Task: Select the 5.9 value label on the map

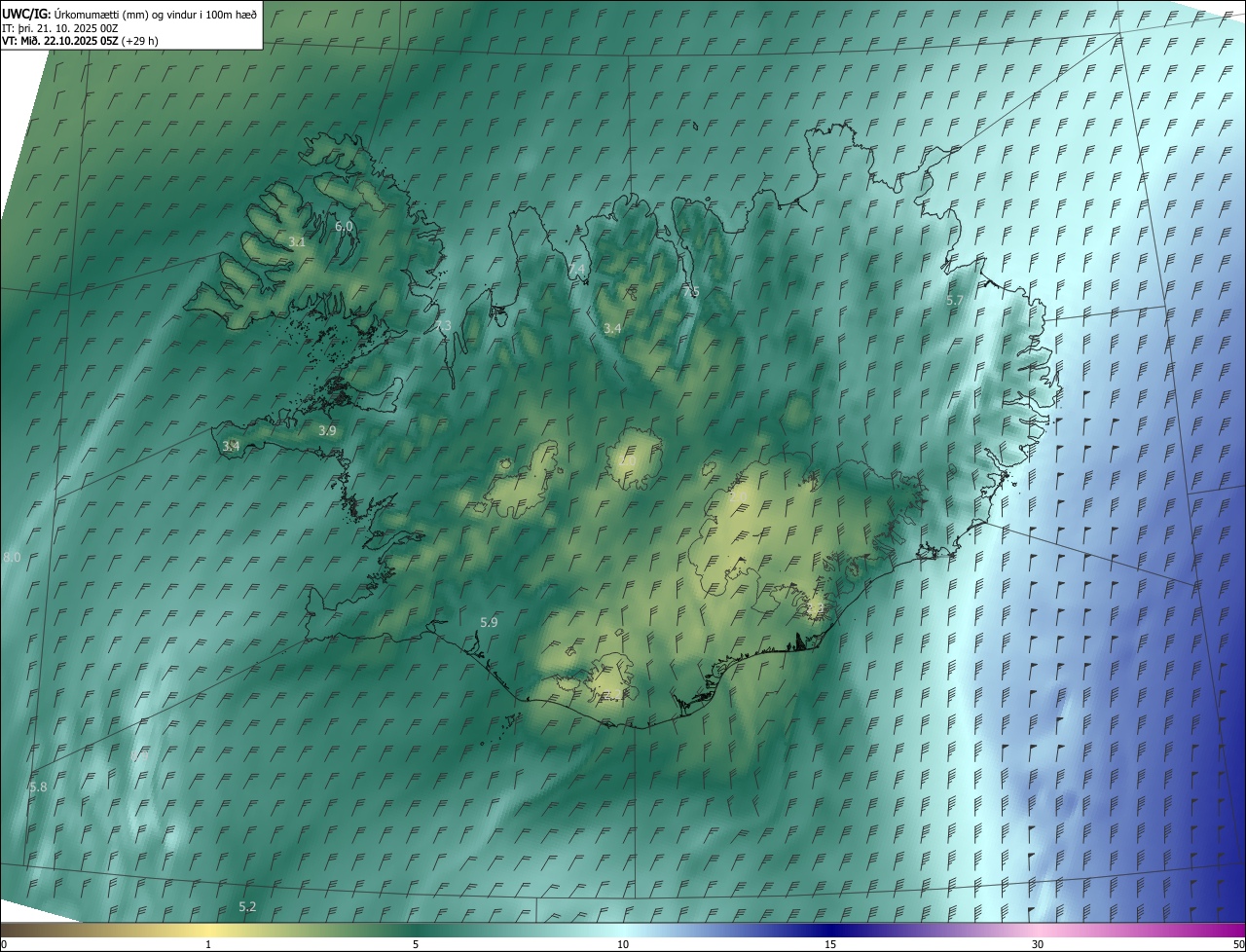Action: (489, 622)
